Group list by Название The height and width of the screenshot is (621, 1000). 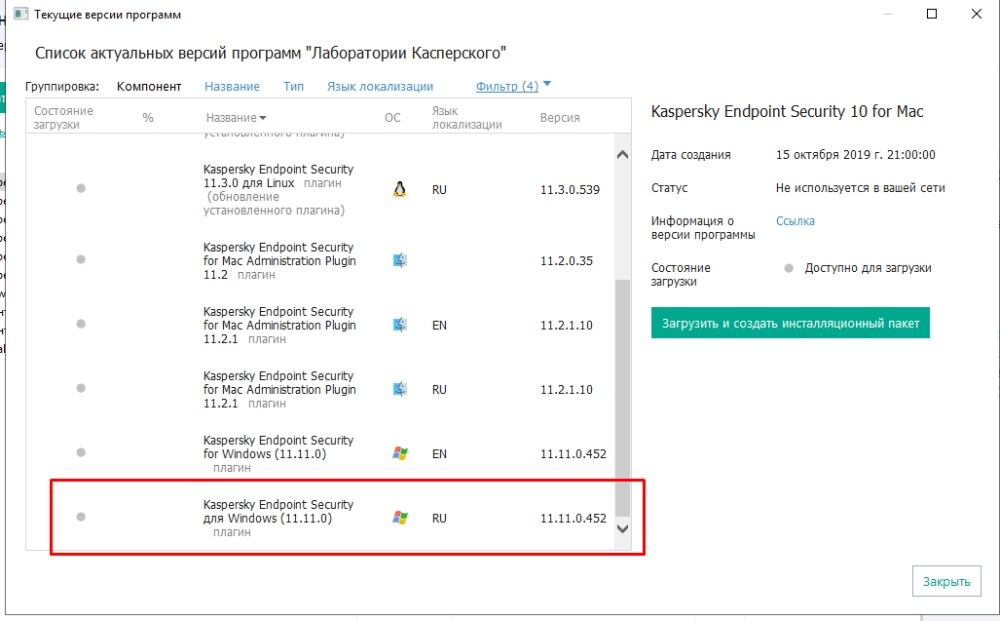coord(232,86)
